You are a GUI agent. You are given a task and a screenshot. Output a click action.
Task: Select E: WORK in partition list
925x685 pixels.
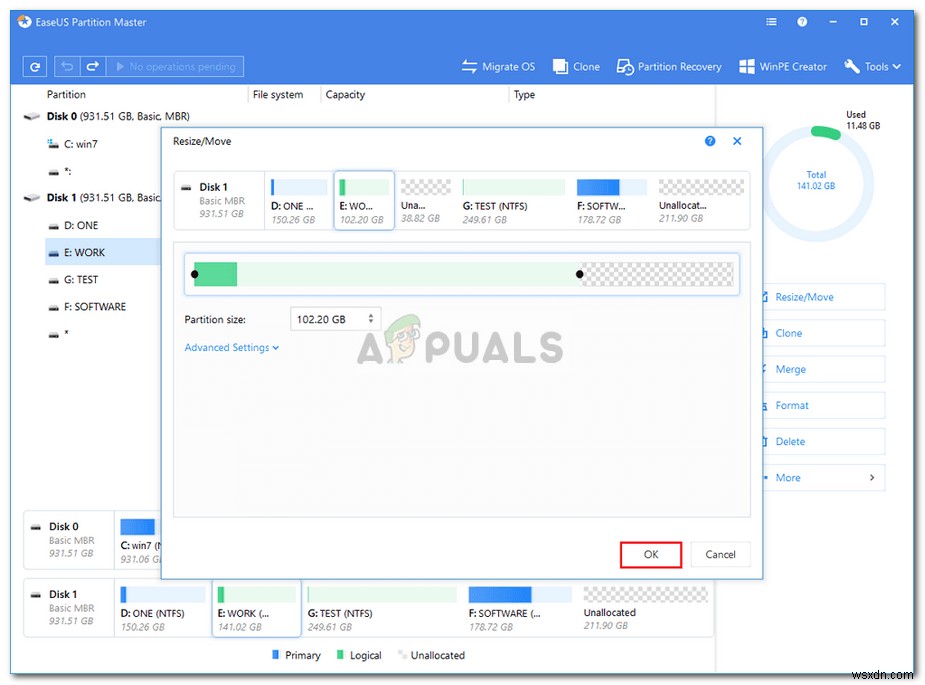point(103,253)
